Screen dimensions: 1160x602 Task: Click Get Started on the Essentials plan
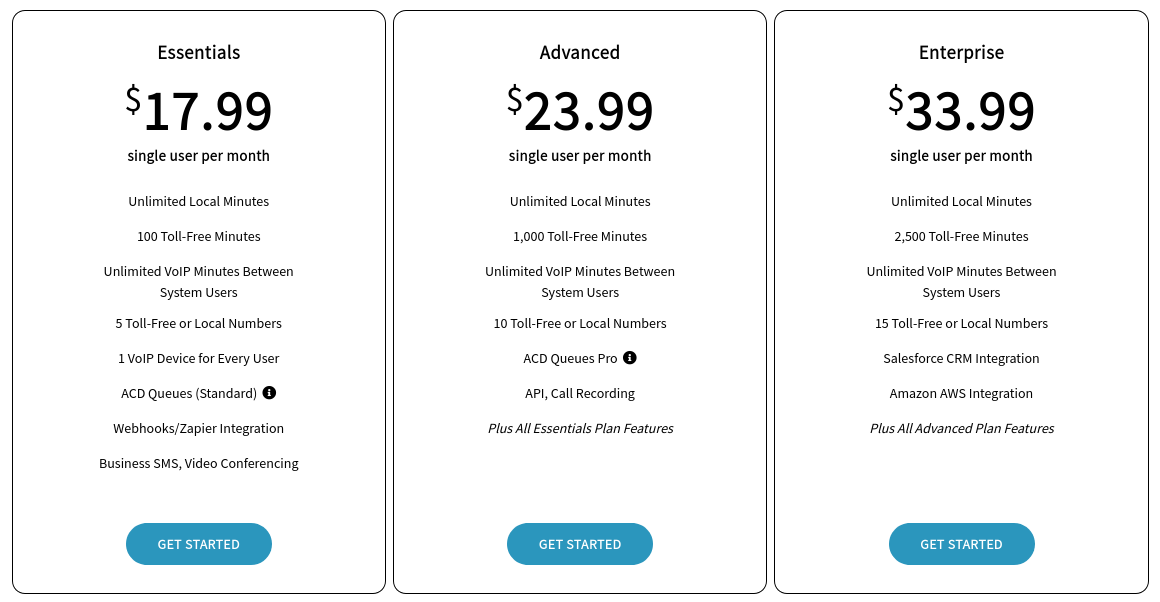pyautogui.click(x=199, y=544)
